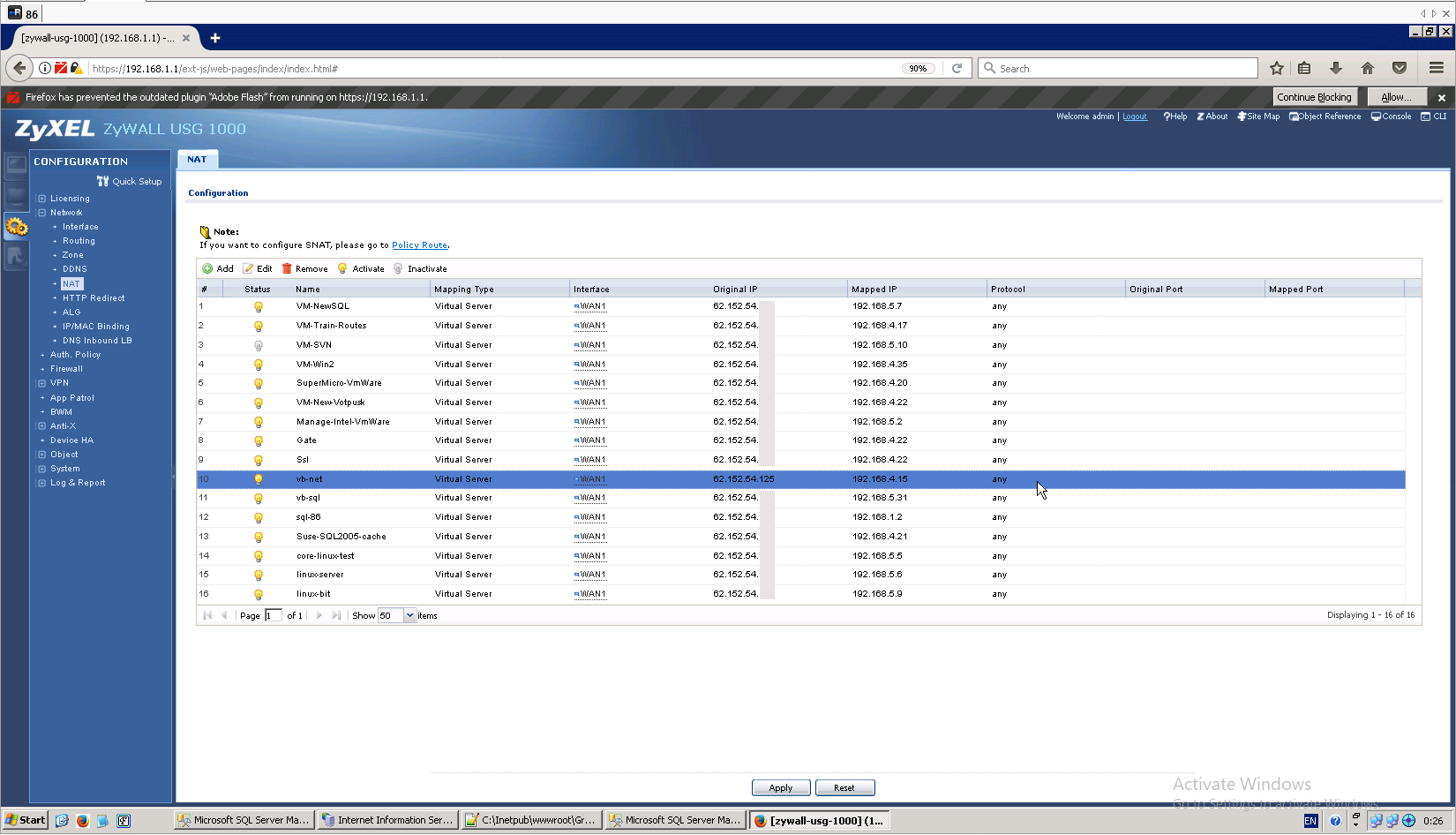Screen dimensions: 1456x835
Task: Bookmark this page with the star icon
Action: (x=1276, y=68)
